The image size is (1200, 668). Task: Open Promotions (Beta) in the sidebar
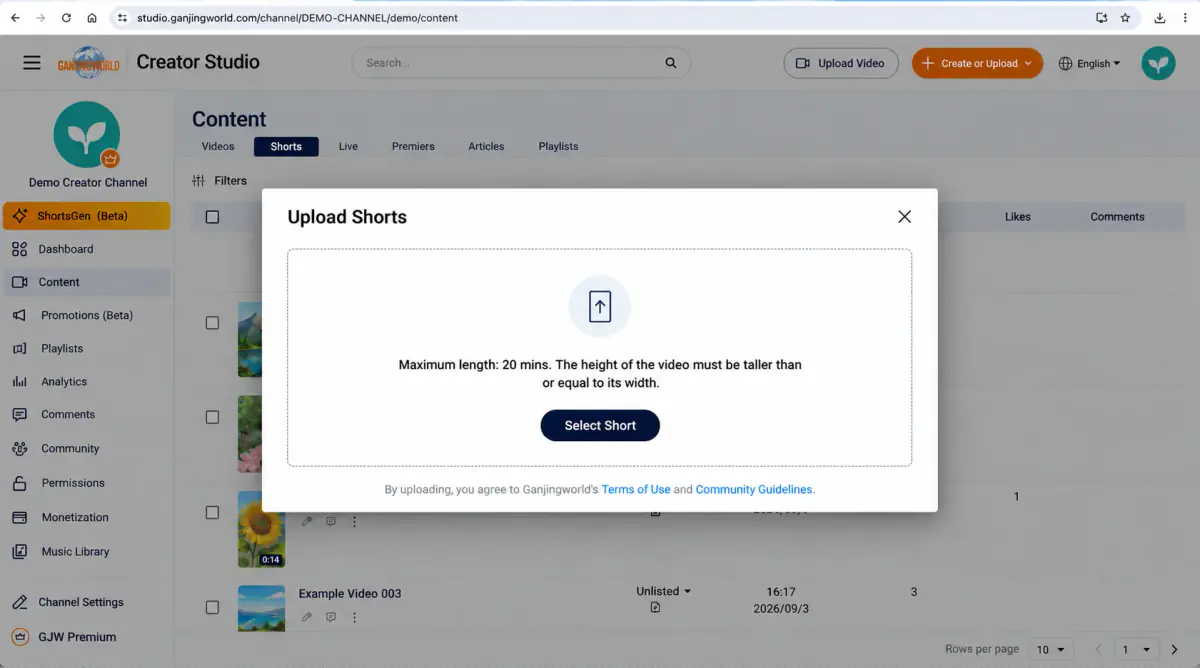coord(86,315)
